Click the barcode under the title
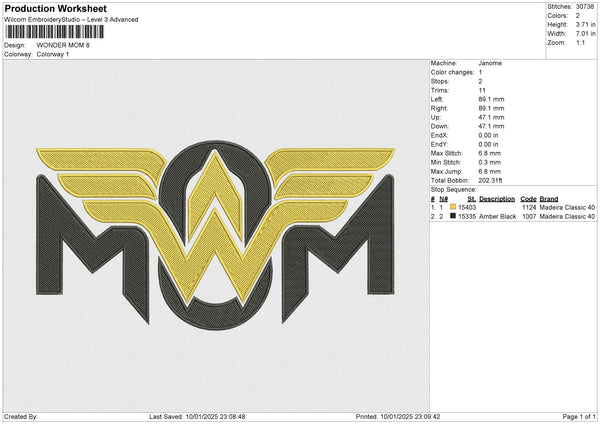The image size is (600, 424). (x=54, y=32)
